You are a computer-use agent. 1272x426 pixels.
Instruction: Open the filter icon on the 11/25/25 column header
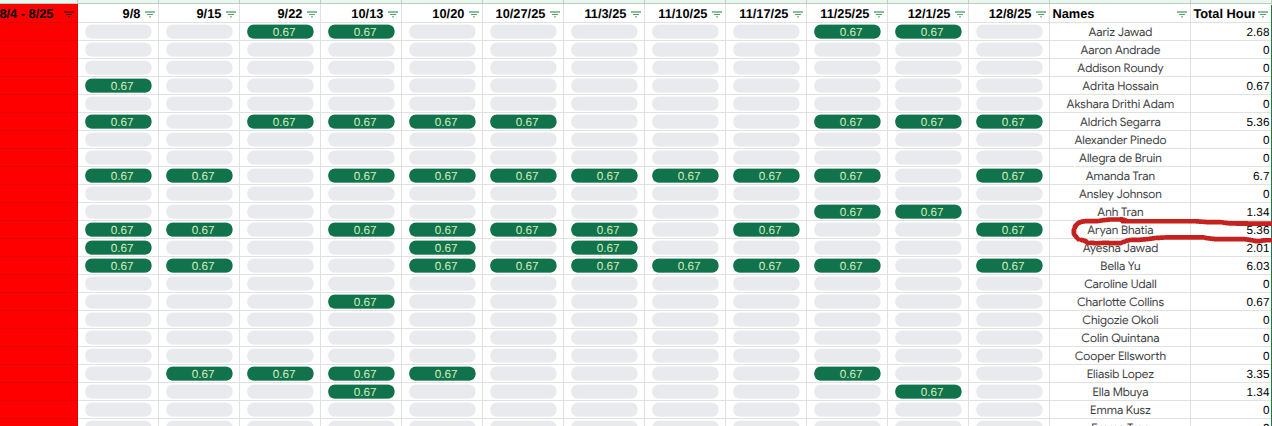879,14
